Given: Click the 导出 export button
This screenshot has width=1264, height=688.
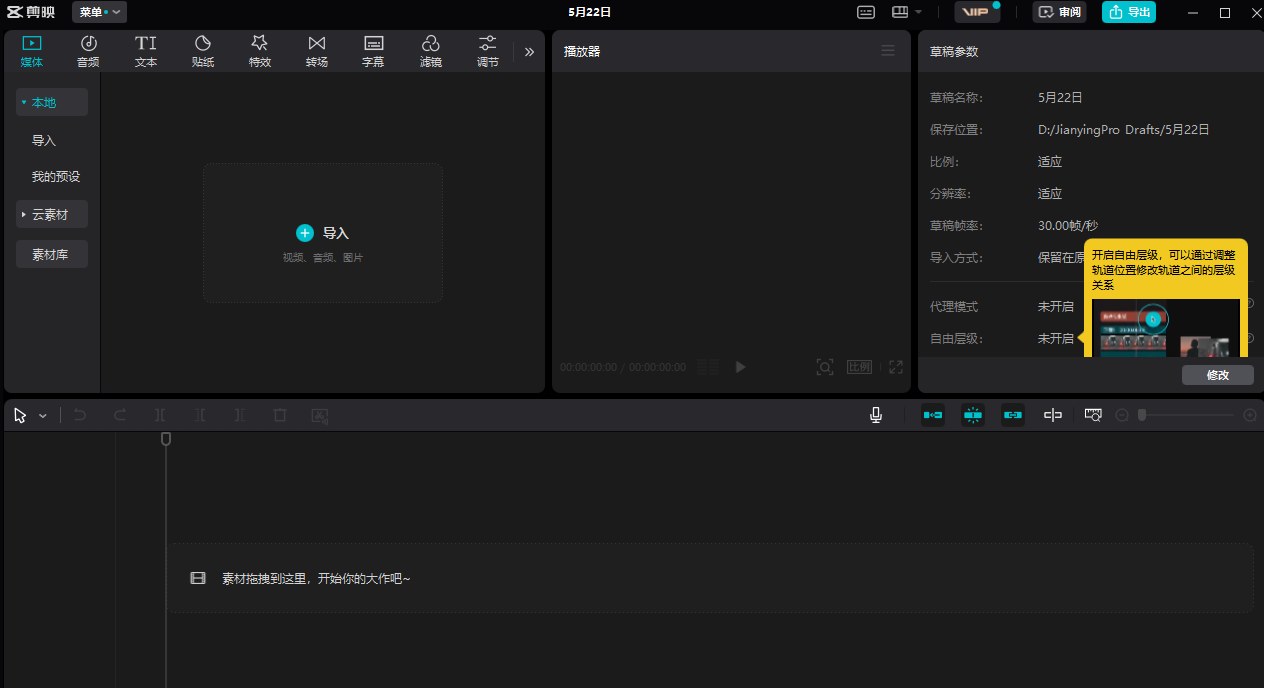Looking at the screenshot, I should (x=1129, y=12).
